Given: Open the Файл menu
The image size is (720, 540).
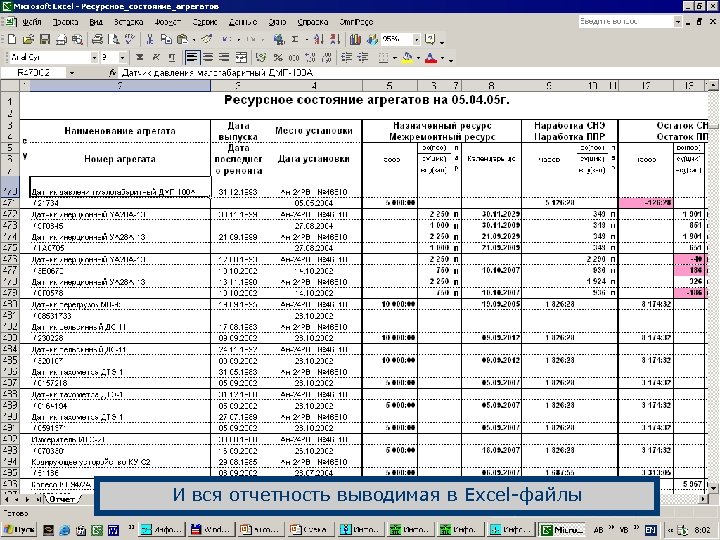Looking at the screenshot, I should coord(31,22).
